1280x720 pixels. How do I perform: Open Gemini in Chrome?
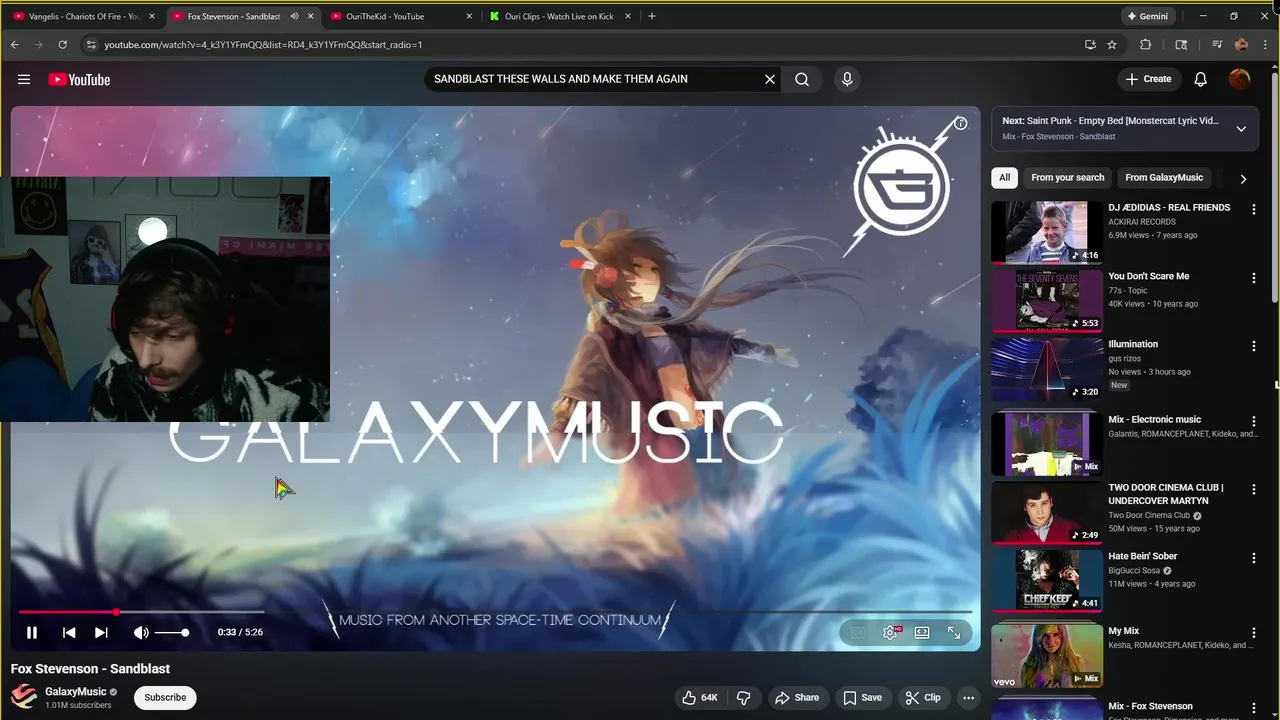tap(1148, 16)
